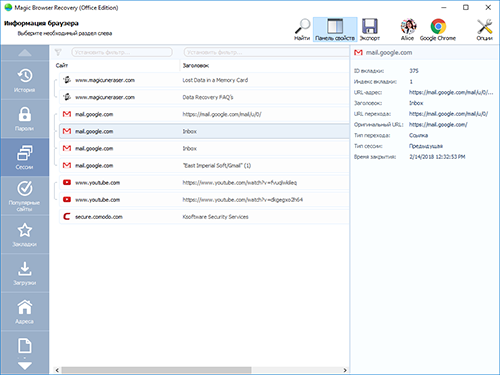The width and height of the screenshot is (500, 375).
Task: Collapse sidebar with the up arrow
Action: tap(25, 53)
